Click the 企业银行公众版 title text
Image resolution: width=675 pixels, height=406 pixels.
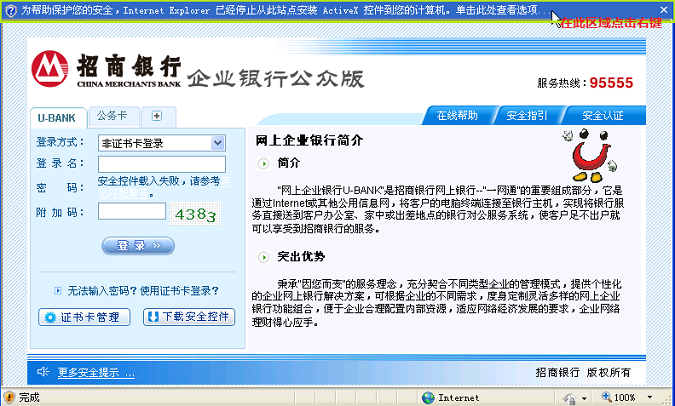tap(276, 78)
